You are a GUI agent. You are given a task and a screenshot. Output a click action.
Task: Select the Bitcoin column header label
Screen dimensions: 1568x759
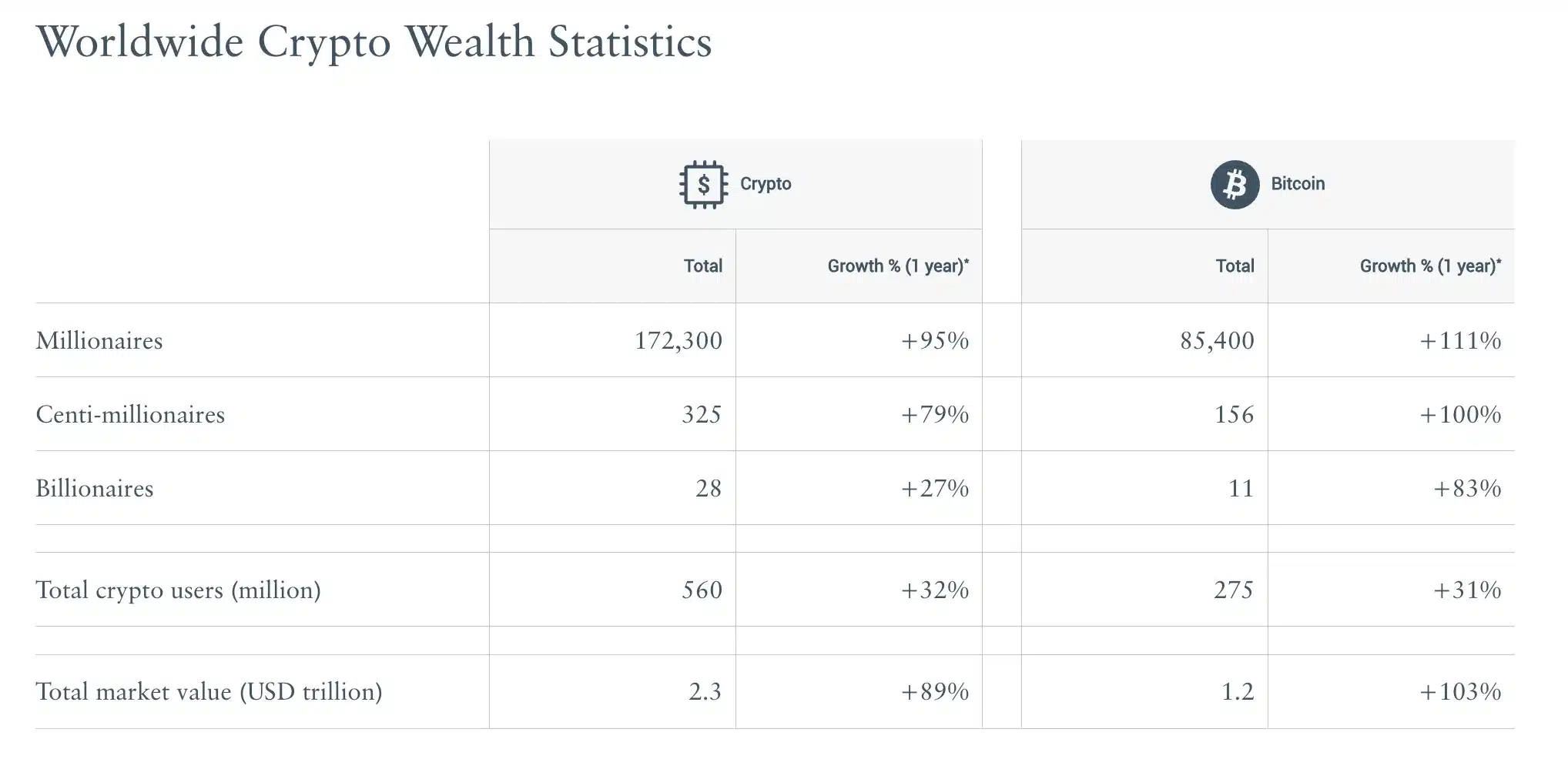click(1297, 184)
